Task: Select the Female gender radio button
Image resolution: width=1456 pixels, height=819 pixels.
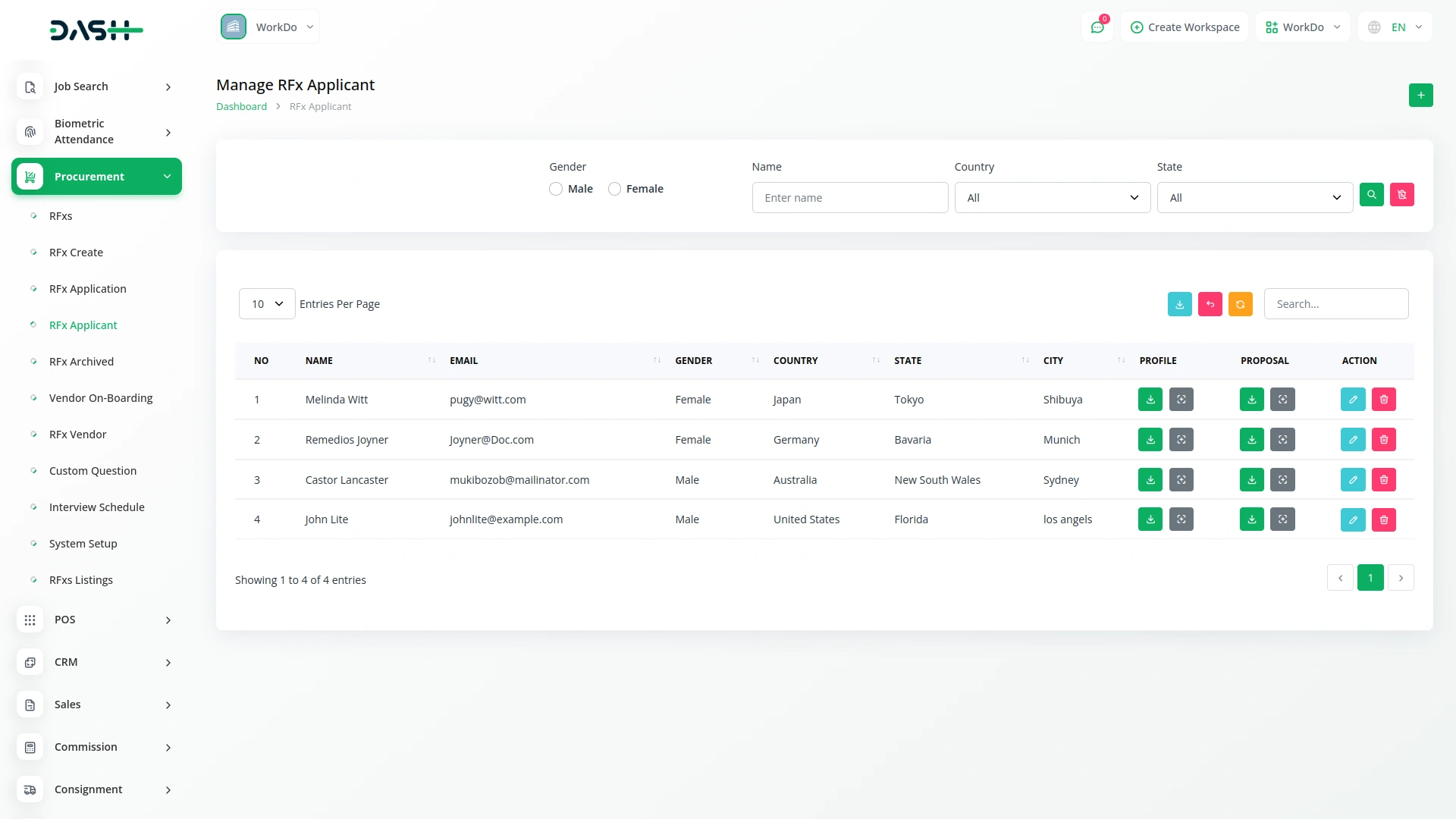Action: click(614, 189)
